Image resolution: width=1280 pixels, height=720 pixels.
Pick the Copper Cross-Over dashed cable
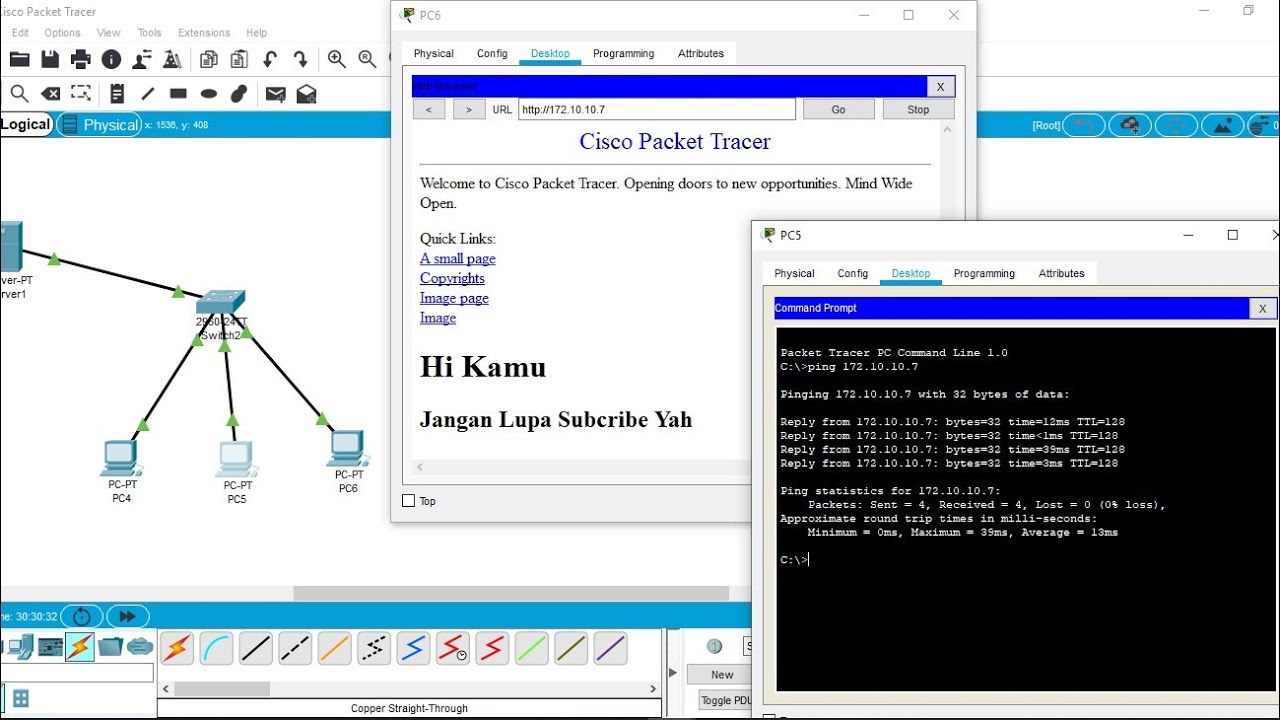[x=295, y=649]
